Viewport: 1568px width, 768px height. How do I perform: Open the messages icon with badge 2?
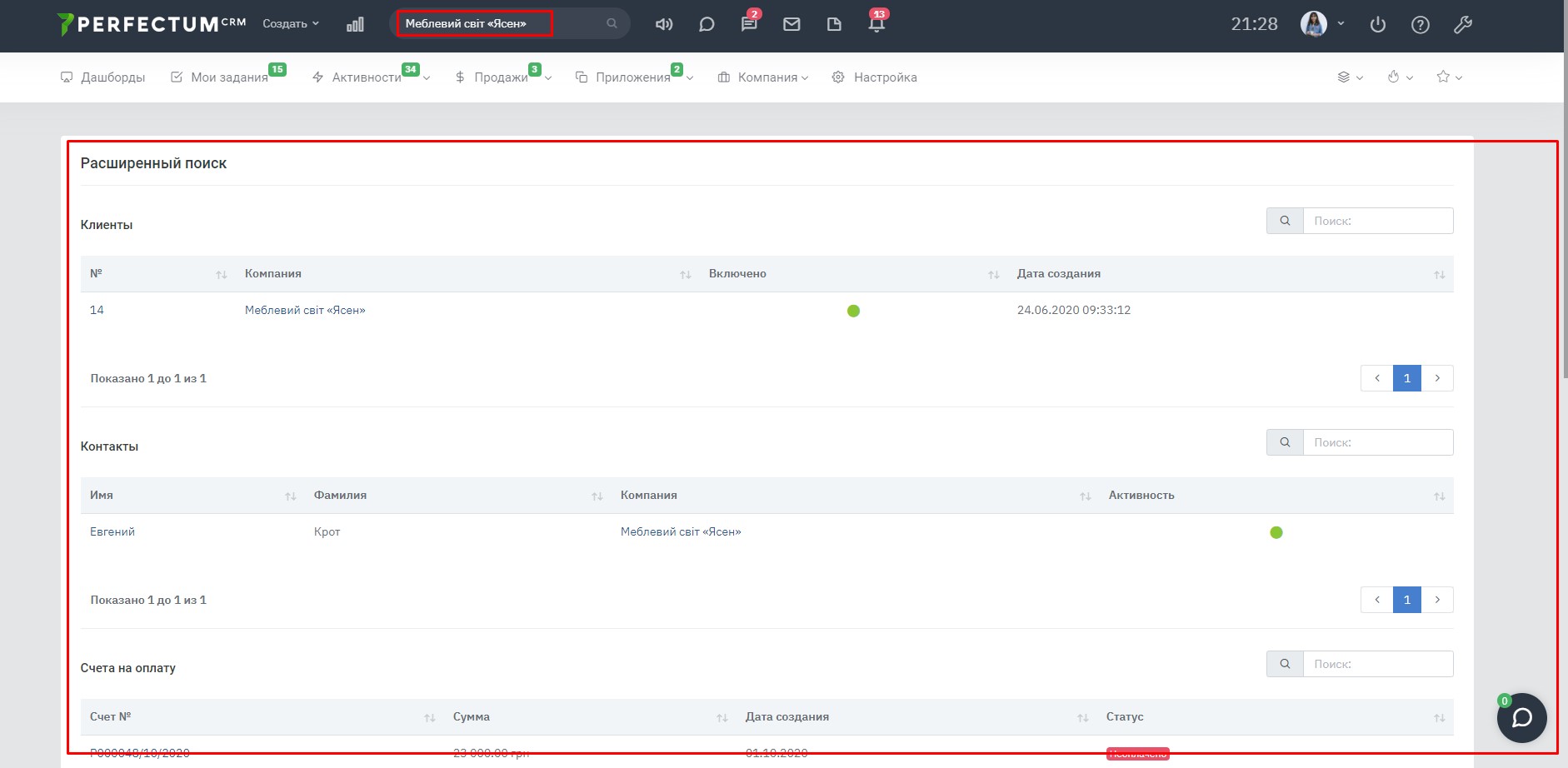749,24
